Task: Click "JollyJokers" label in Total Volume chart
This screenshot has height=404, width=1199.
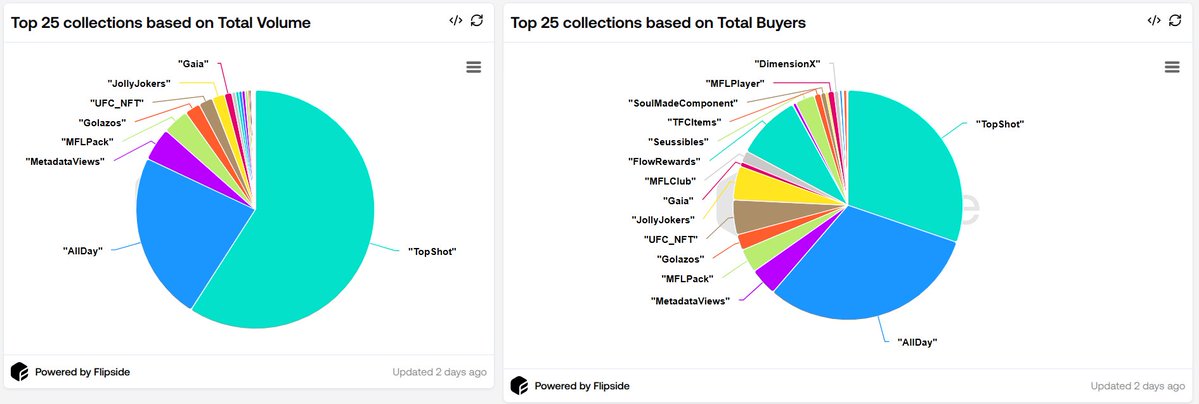Action: click(x=140, y=83)
